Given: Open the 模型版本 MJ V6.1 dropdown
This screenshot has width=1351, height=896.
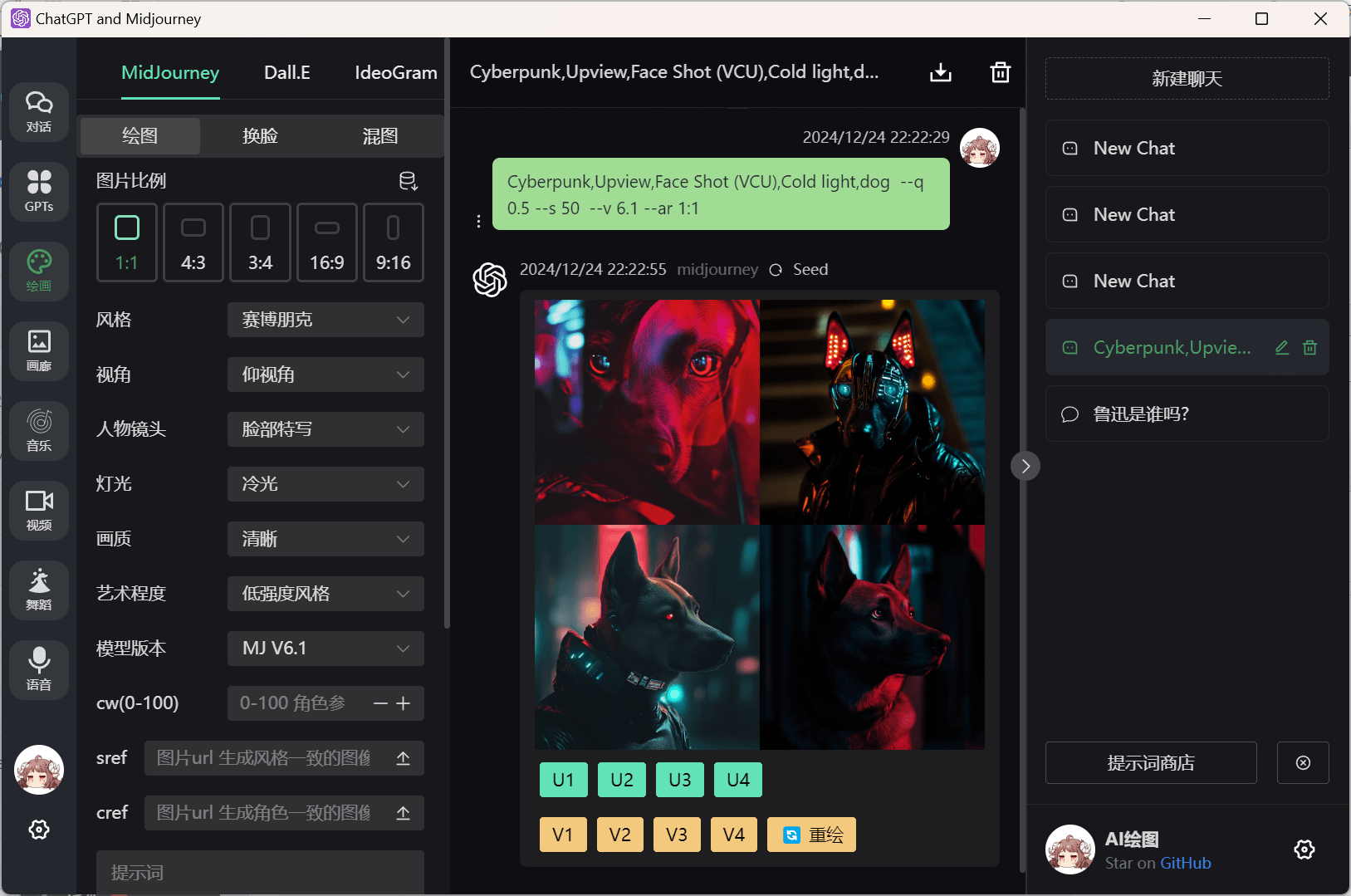Looking at the screenshot, I should (326, 649).
